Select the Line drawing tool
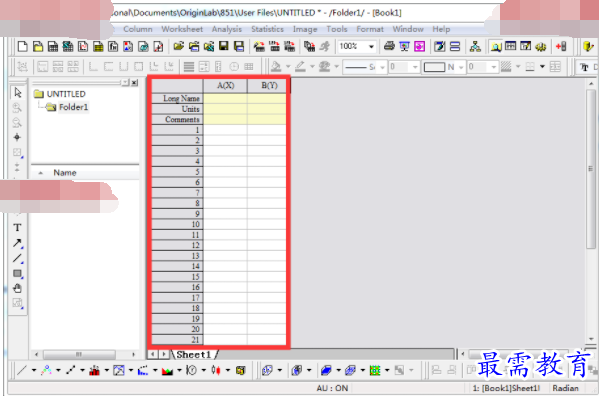 (17, 258)
